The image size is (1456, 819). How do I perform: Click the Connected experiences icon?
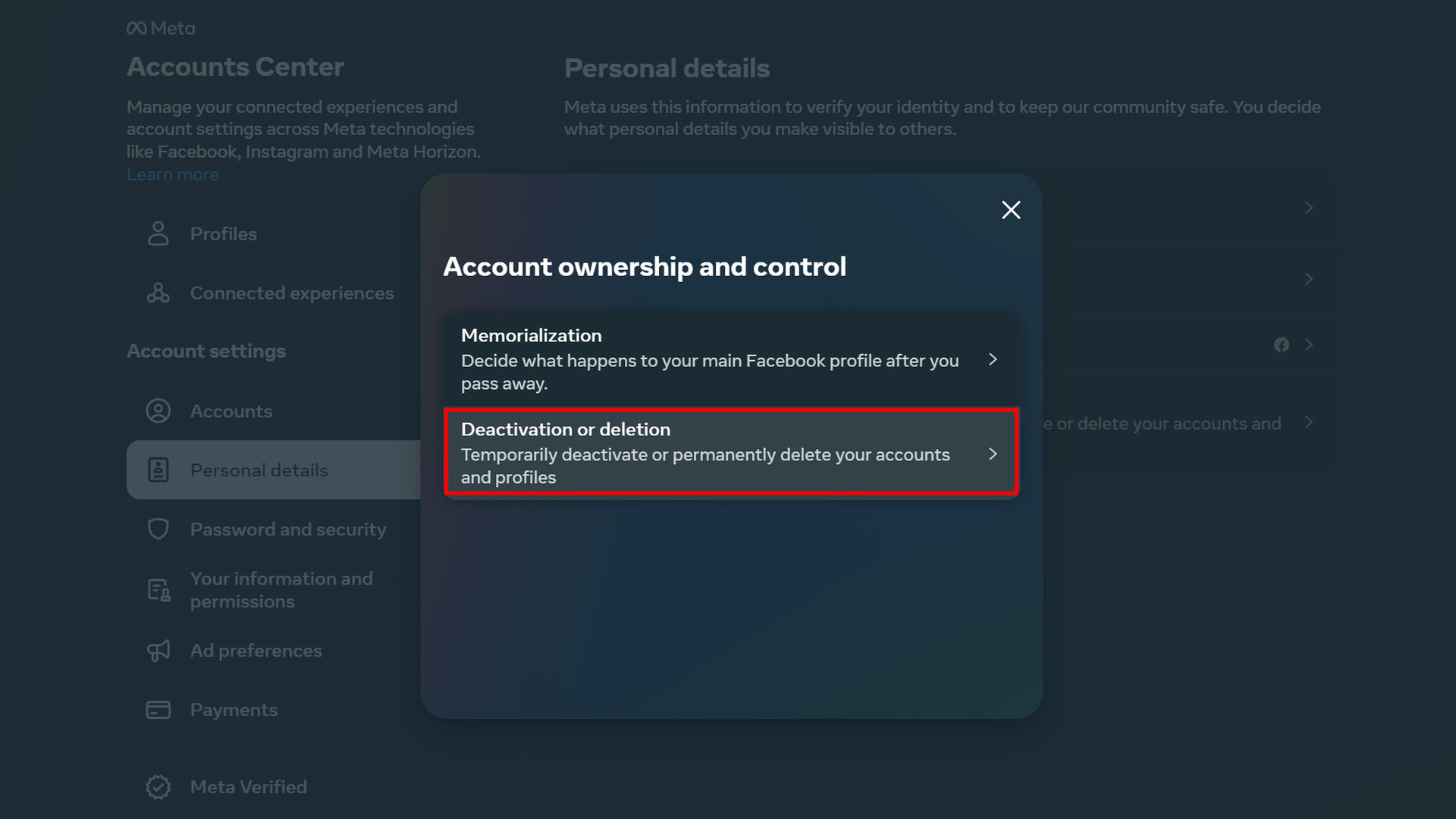click(158, 293)
